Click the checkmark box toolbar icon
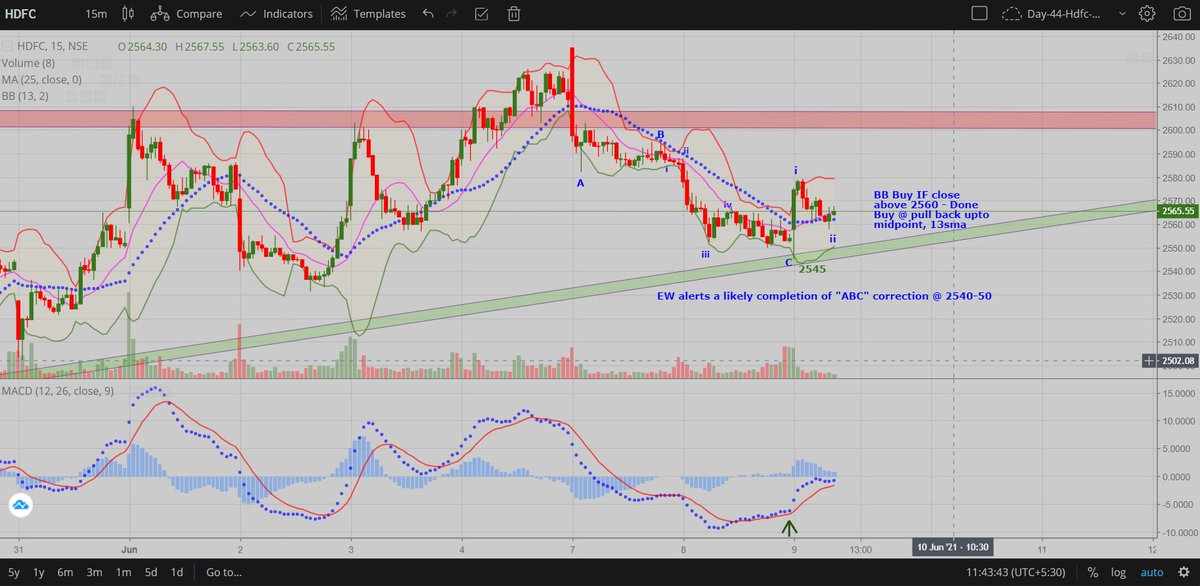Viewport: 1200px width, 586px height. [483, 14]
